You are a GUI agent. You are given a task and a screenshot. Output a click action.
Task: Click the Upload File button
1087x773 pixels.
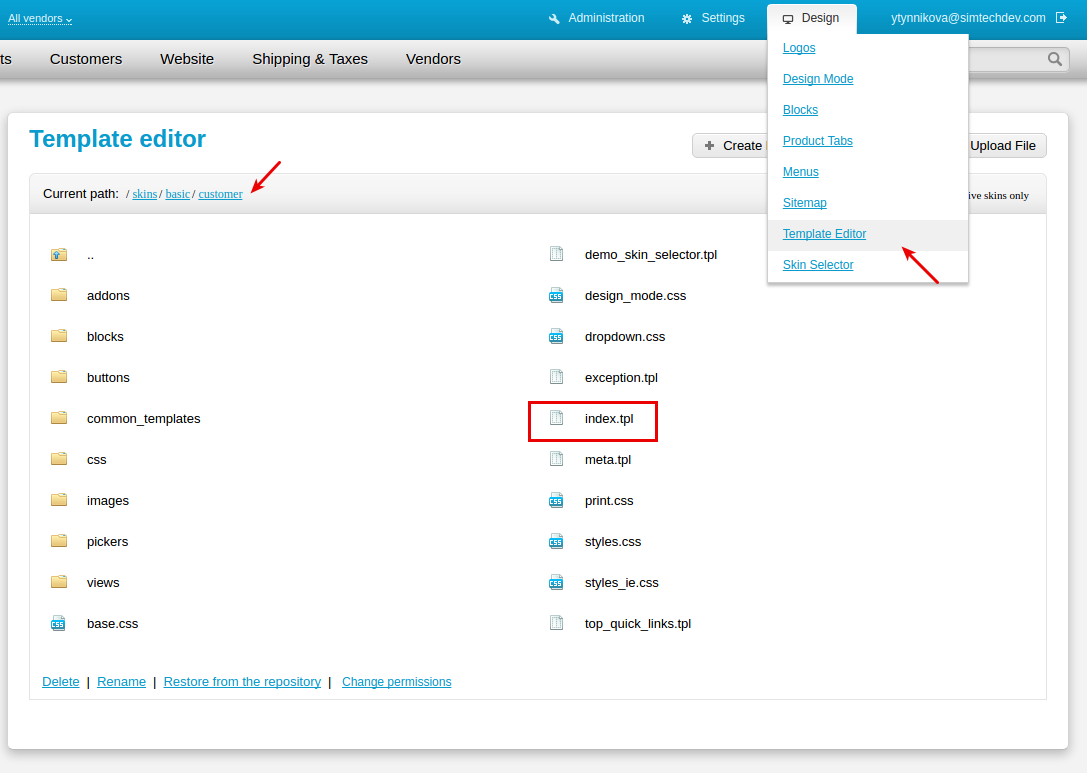[1006, 146]
